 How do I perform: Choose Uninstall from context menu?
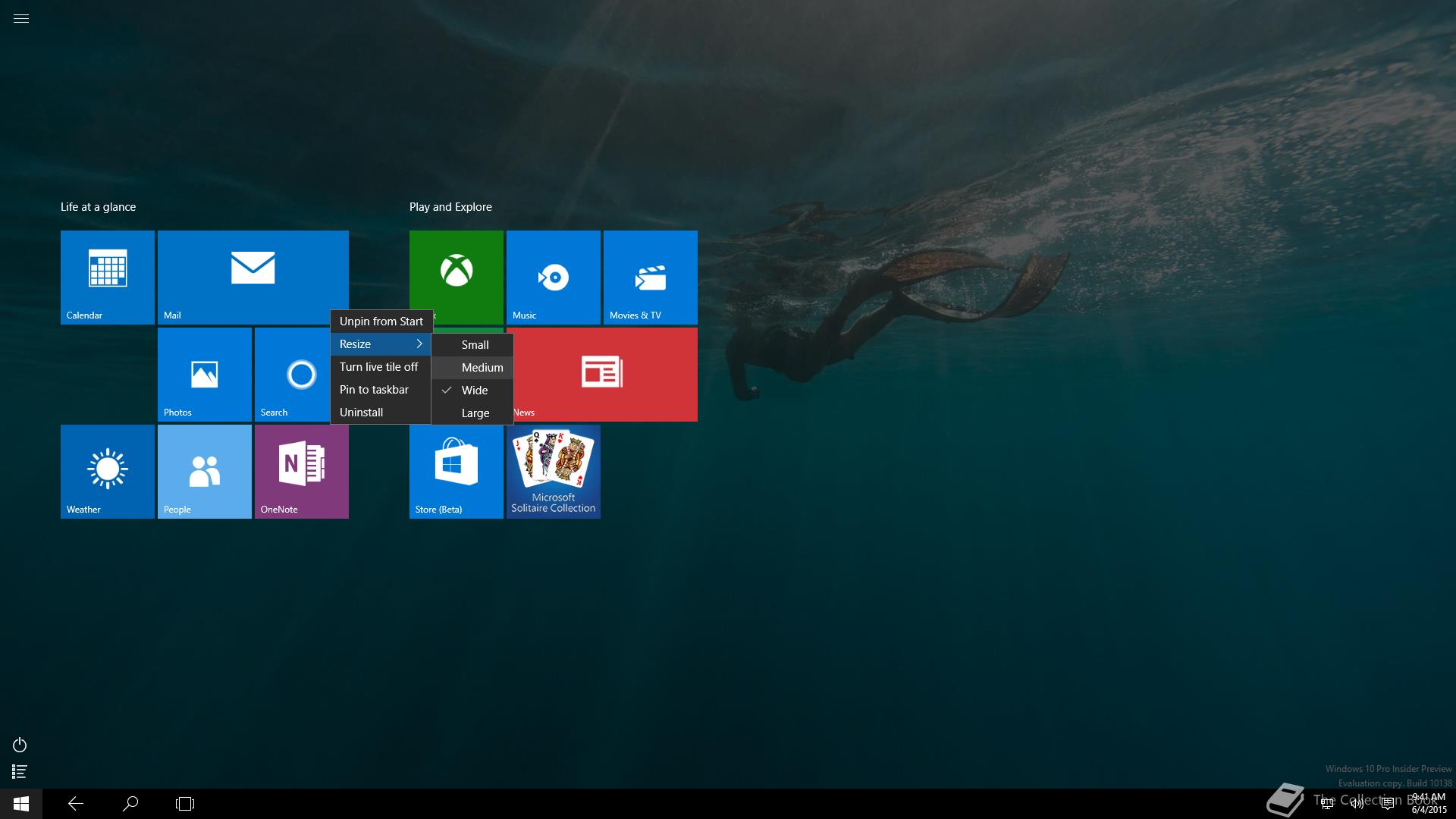381,413
